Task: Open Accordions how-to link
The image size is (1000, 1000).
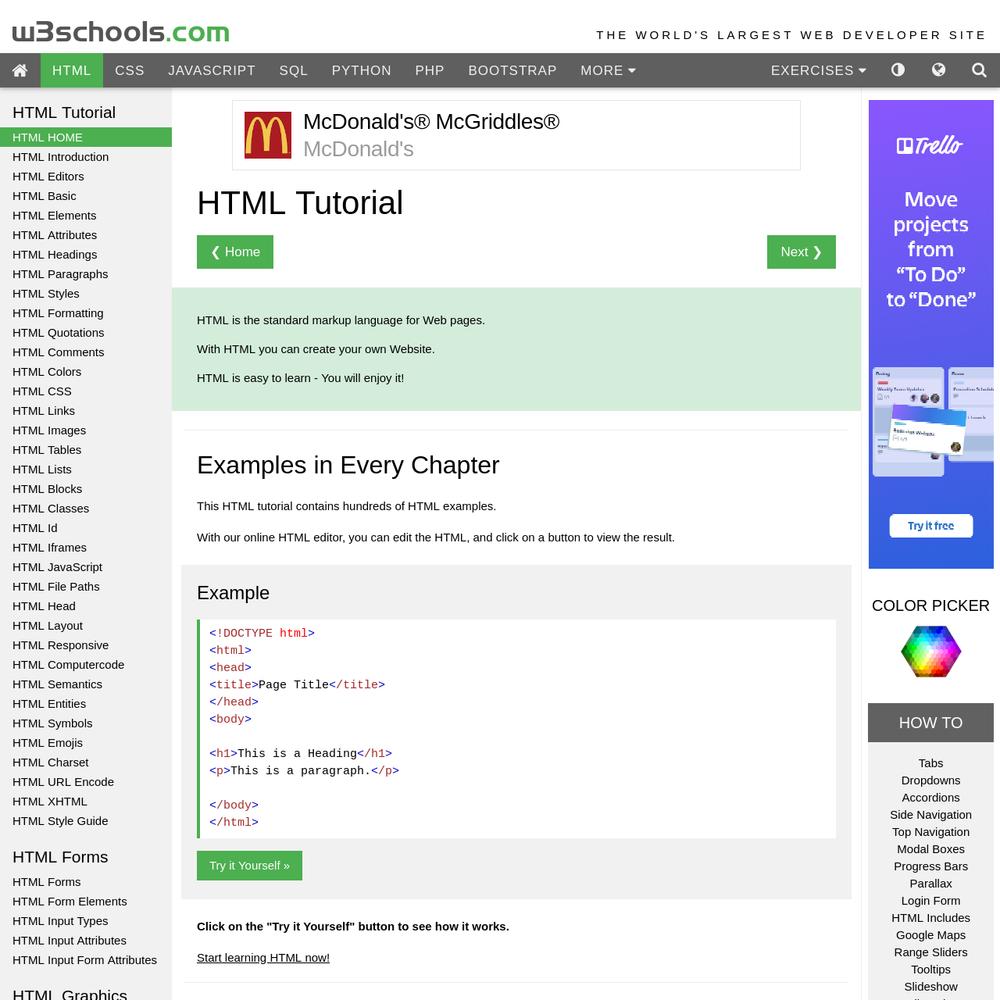Action: (930, 798)
